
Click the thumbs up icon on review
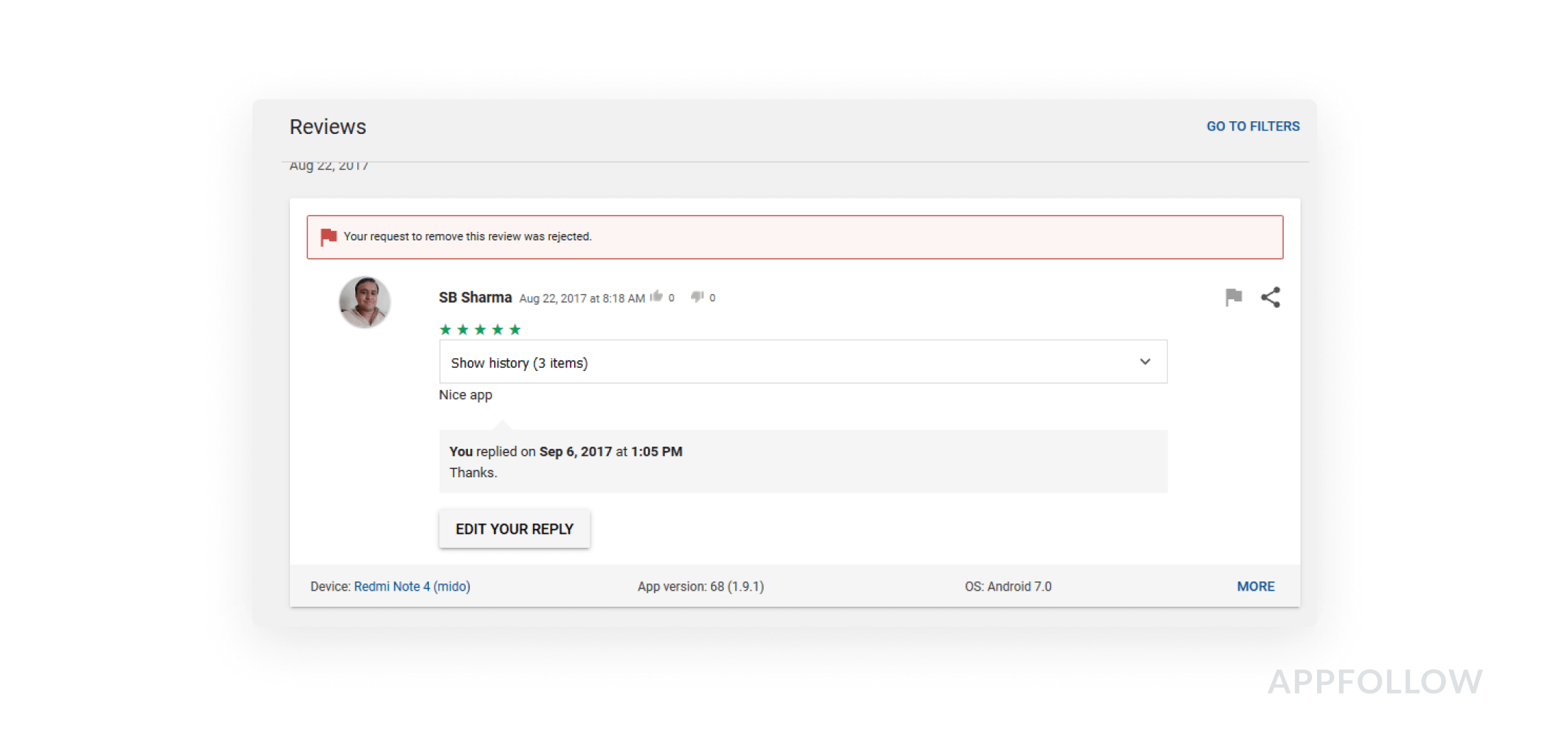[x=656, y=296]
